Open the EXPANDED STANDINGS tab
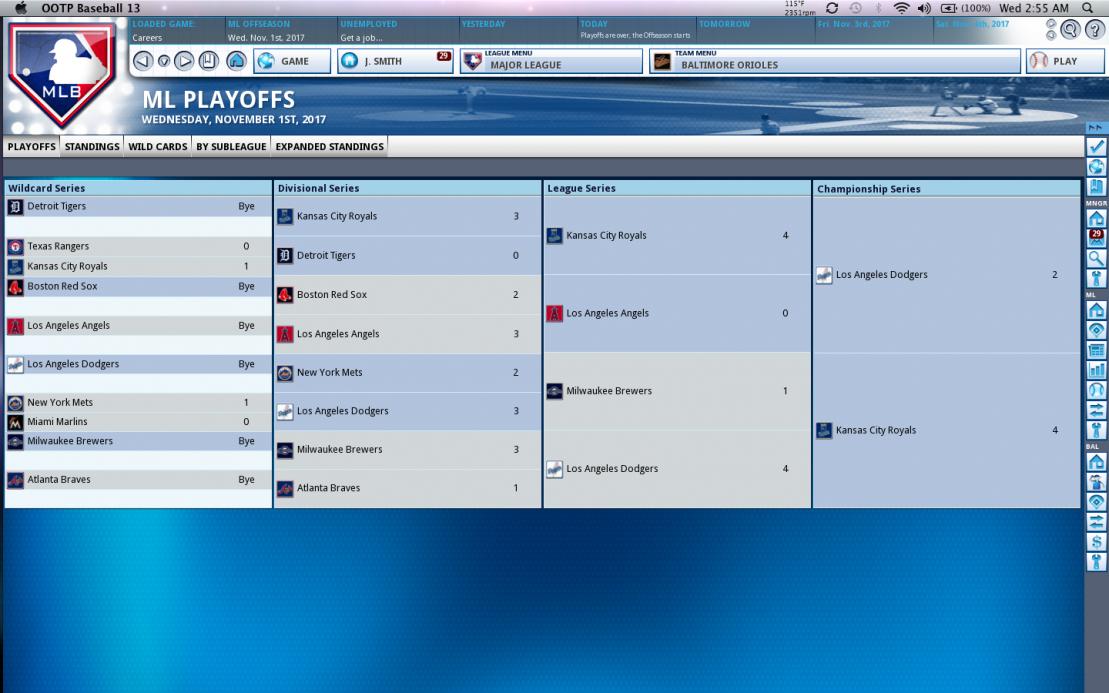 pyautogui.click(x=330, y=146)
